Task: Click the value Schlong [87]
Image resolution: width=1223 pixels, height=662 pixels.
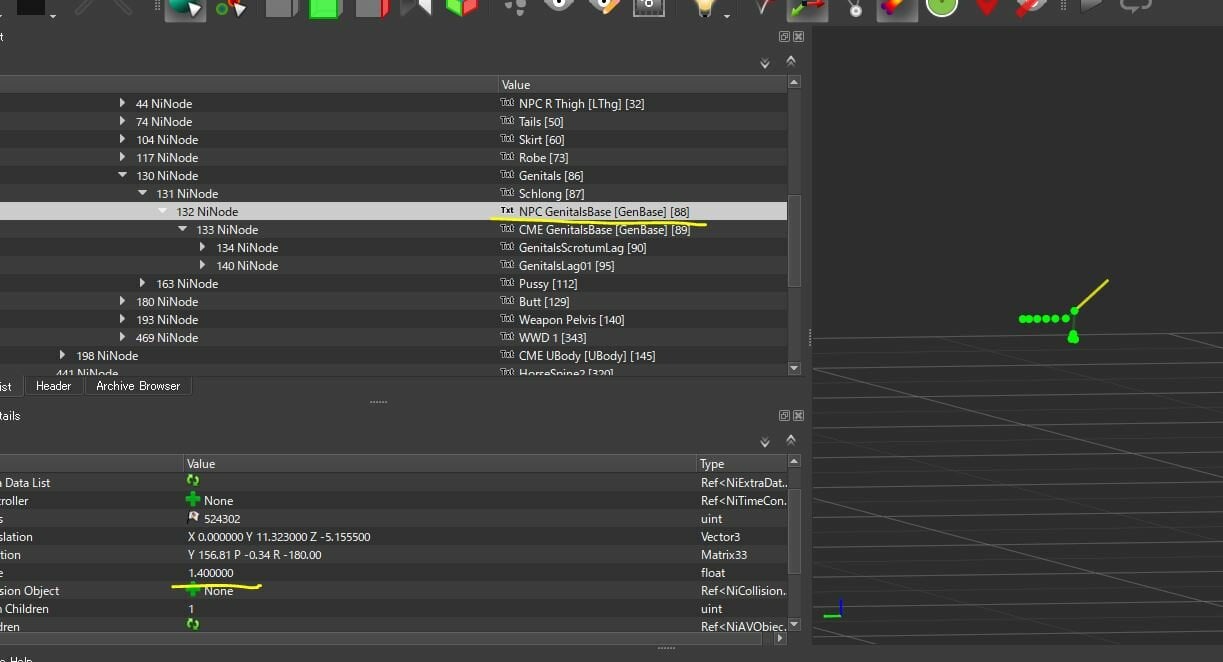Action: pyautogui.click(x=551, y=194)
